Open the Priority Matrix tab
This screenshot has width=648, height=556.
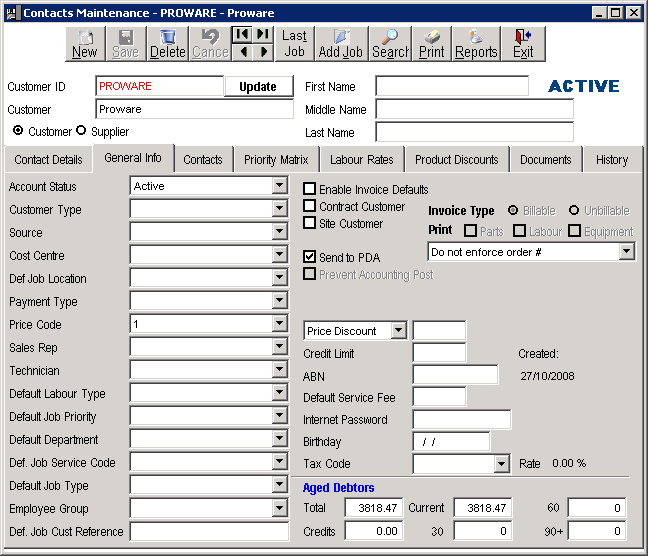276,160
